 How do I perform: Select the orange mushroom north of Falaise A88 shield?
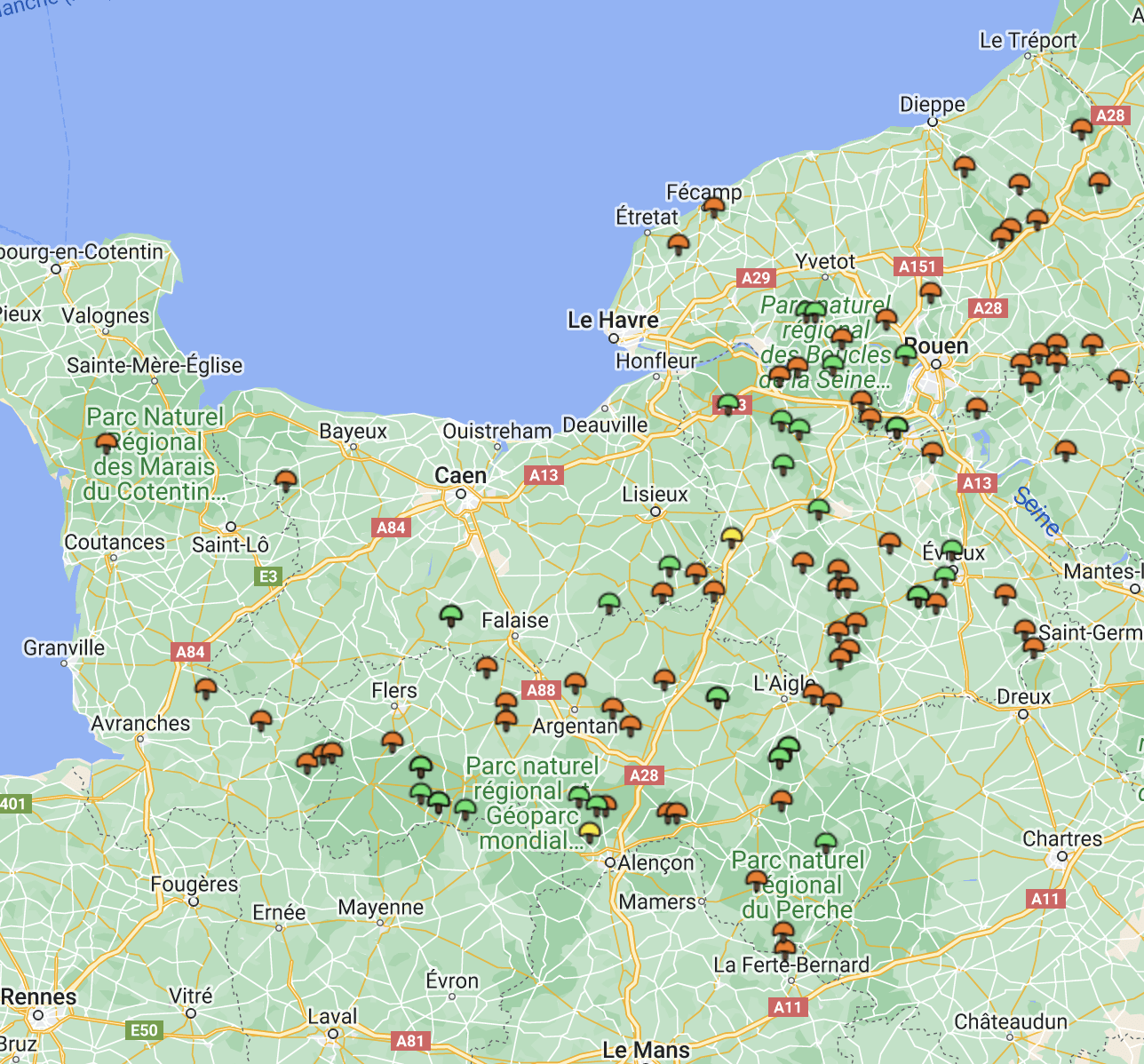click(487, 666)
